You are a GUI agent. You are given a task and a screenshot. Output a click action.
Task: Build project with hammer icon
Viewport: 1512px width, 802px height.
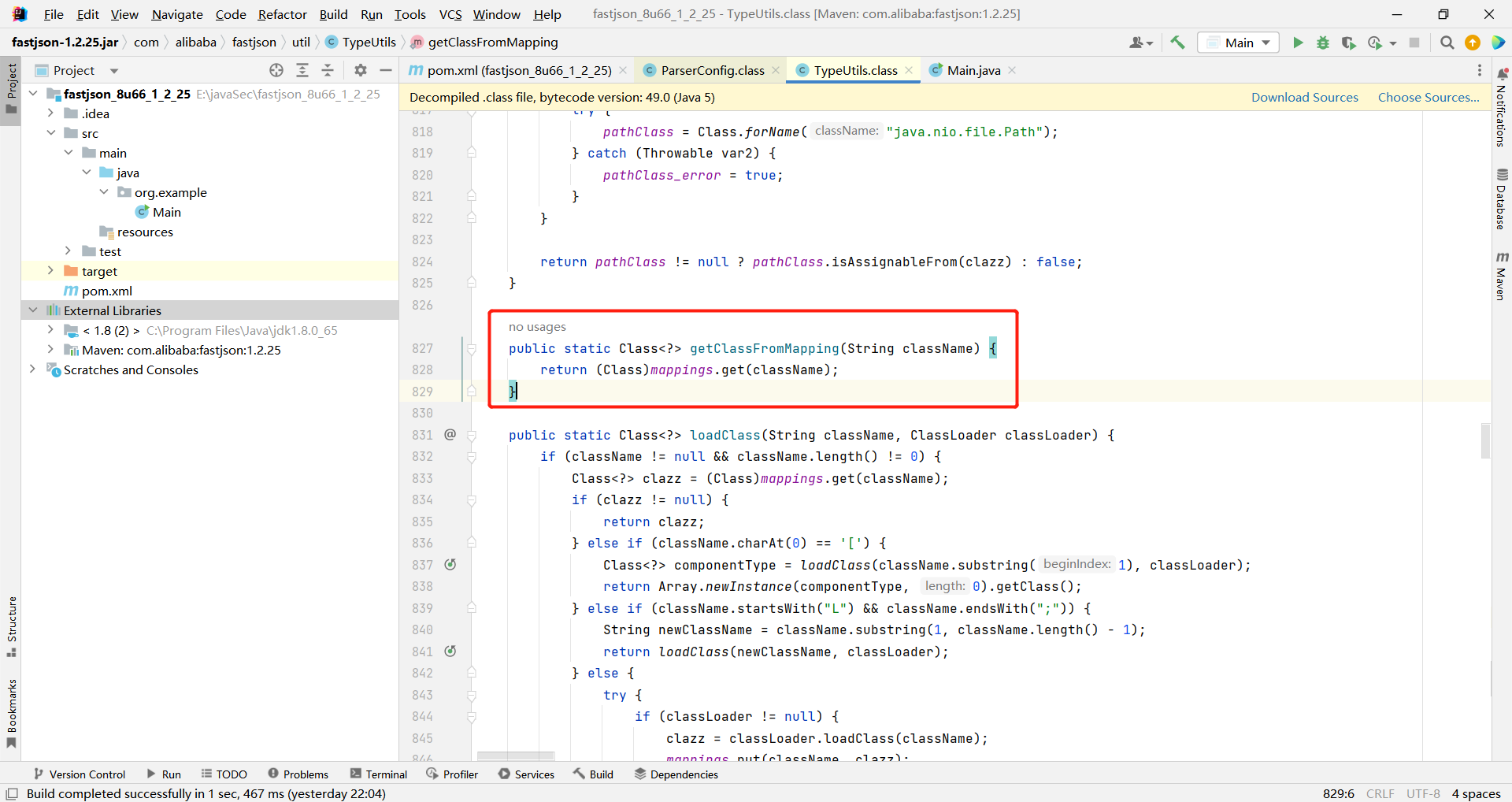click(x=1177, y=43)
